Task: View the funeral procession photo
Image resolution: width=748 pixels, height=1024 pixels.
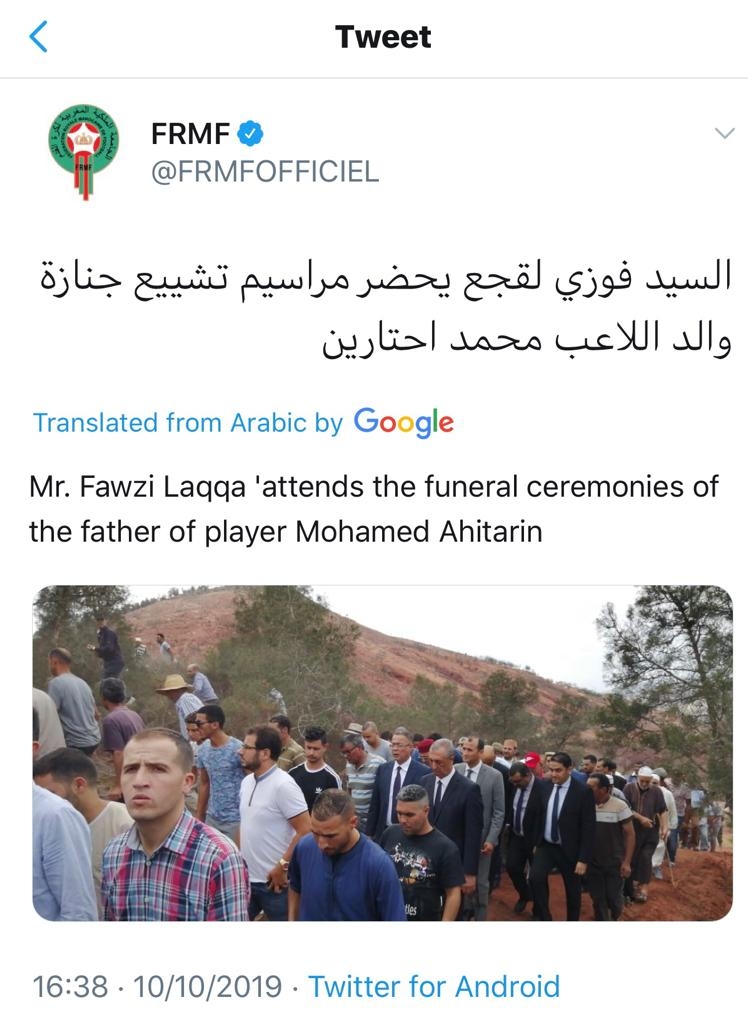Action: click(383, 752)
